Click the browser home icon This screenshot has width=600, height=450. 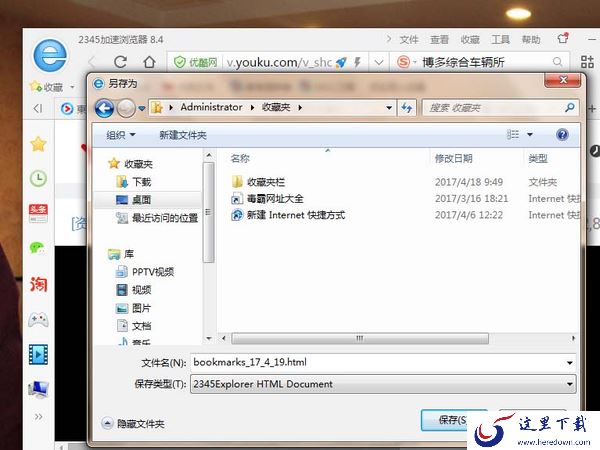point(149,62)
